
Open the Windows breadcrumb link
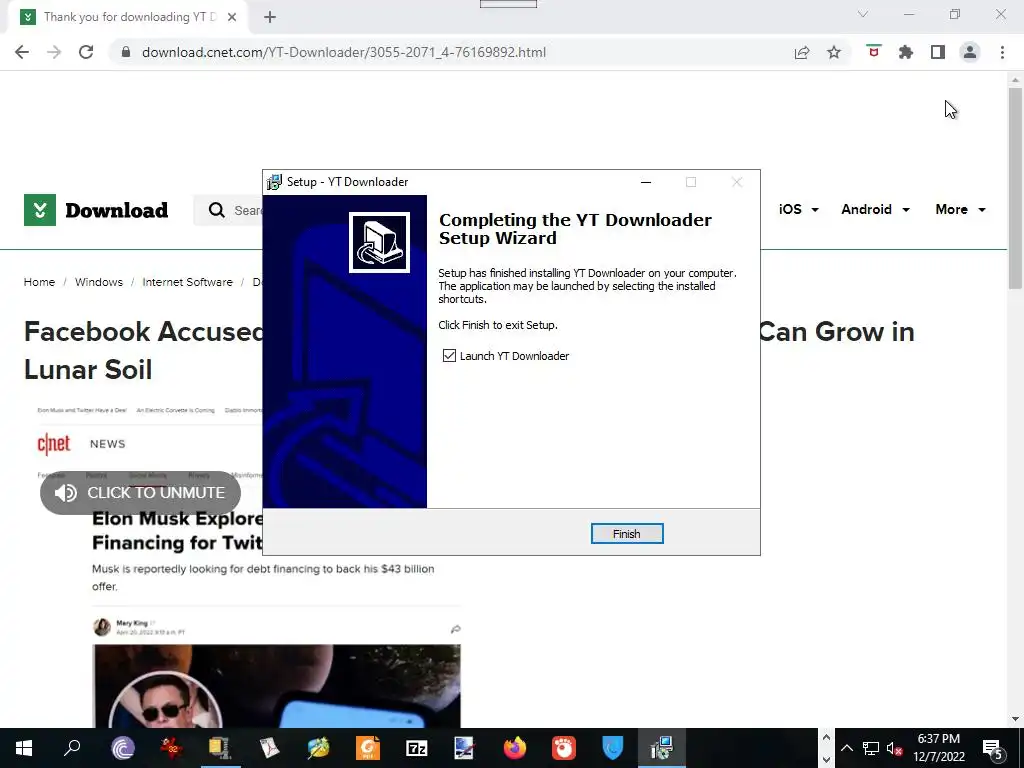click(99, 282)
